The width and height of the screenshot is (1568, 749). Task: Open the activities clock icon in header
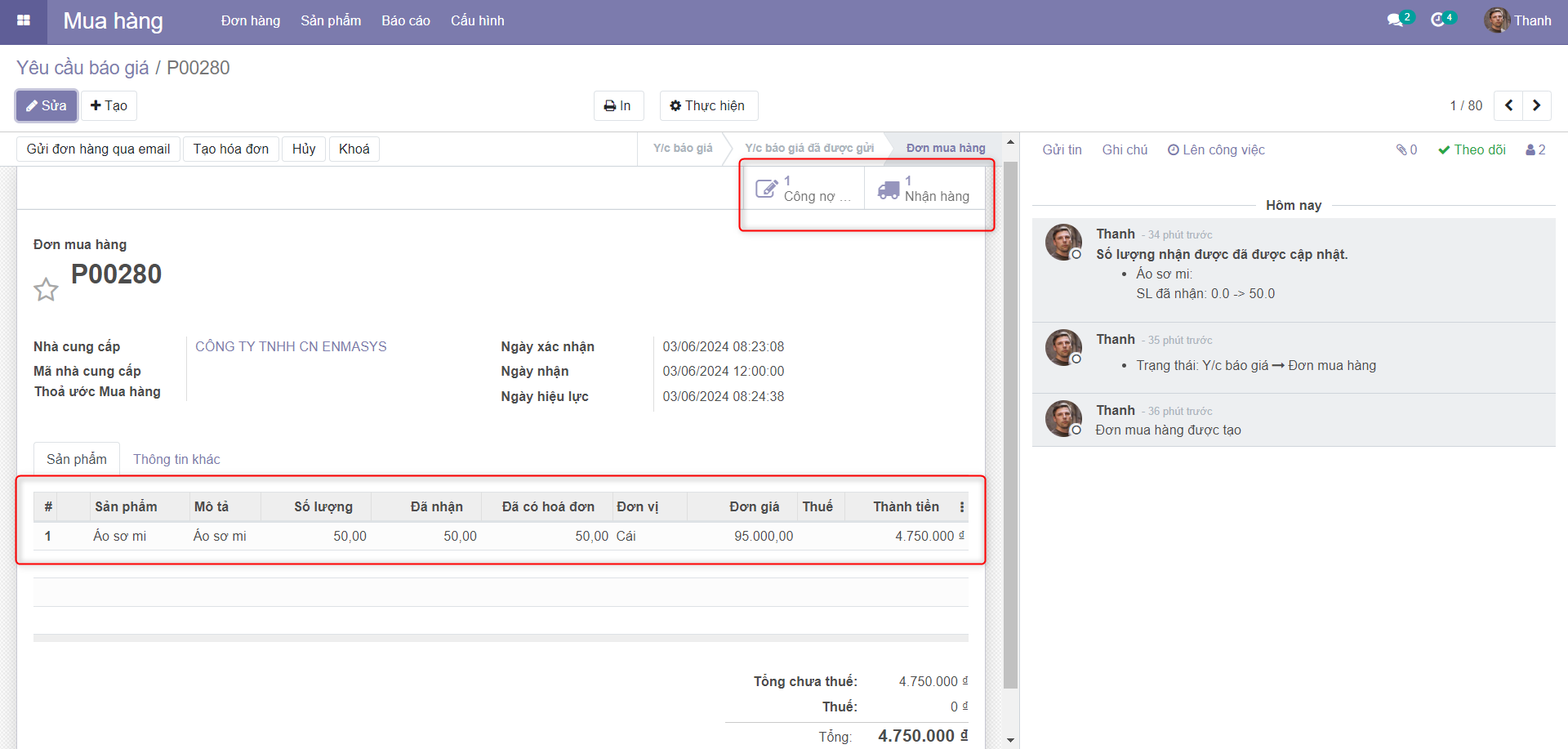click(x=1439, y=20)
